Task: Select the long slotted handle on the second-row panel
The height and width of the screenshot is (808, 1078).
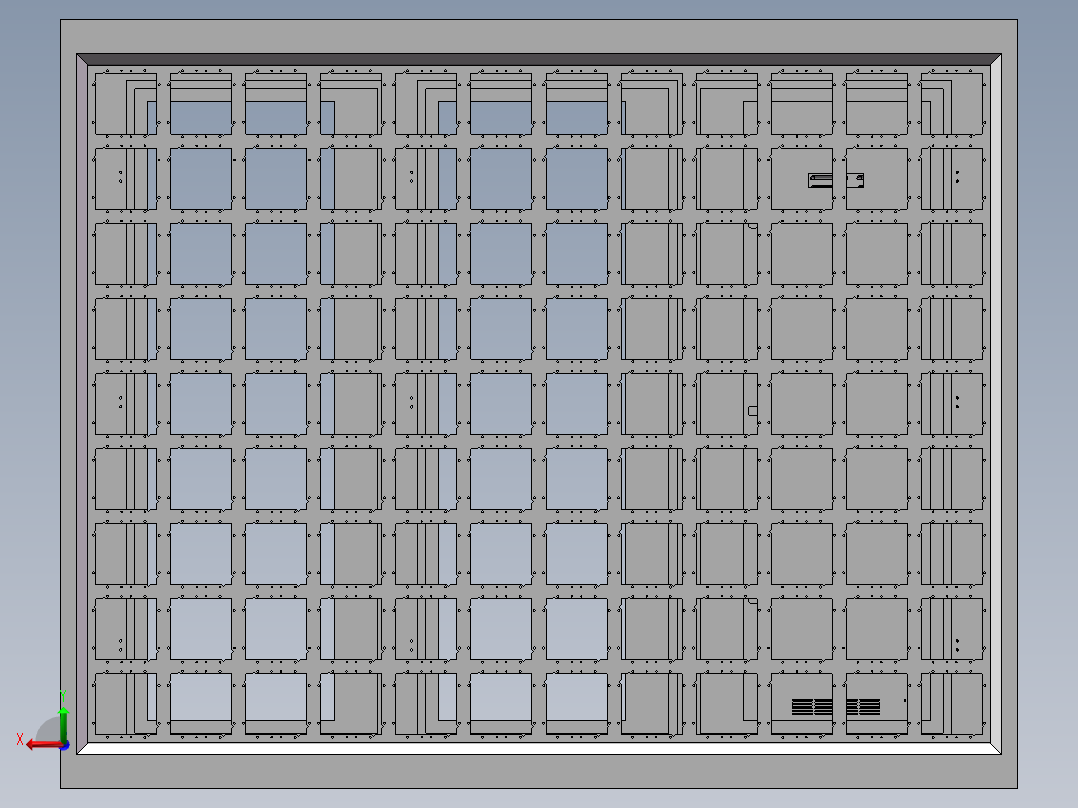Action: click(820, 180)
